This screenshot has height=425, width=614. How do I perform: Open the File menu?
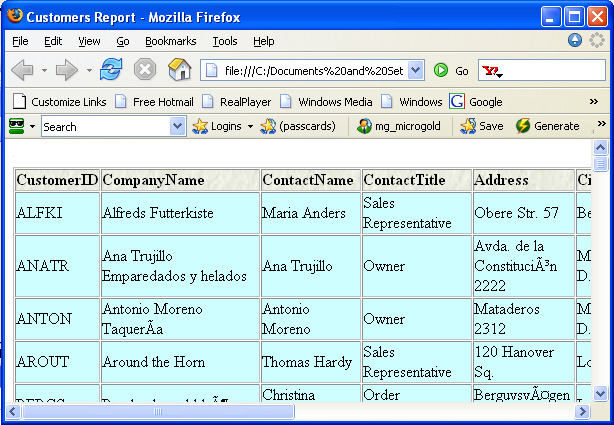(20, 41)
